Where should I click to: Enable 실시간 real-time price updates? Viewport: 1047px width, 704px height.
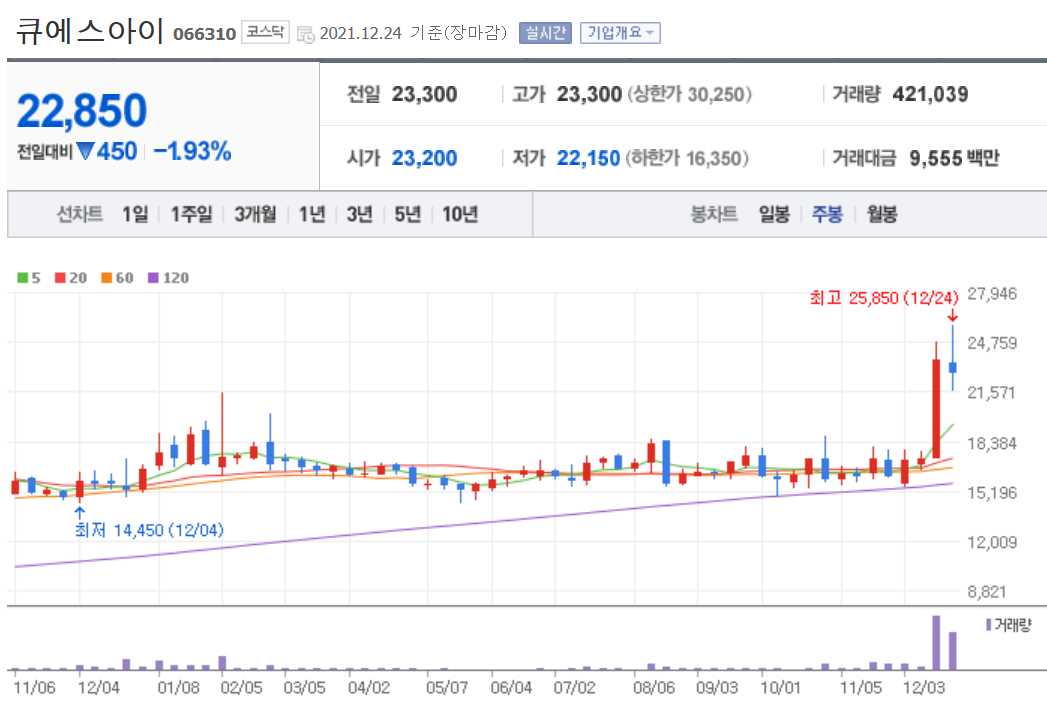coord(546,31)
